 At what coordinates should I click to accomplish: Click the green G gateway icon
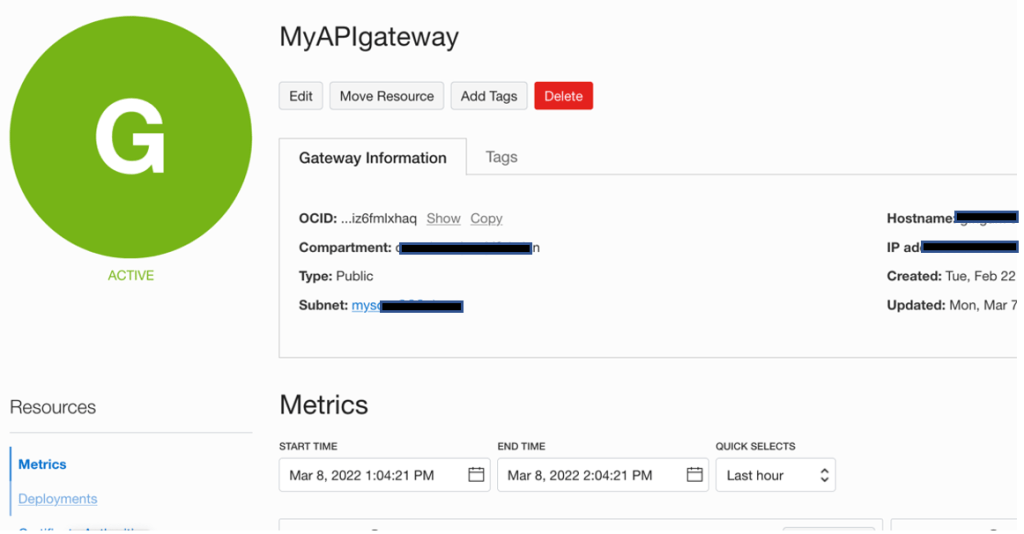[131, 137]
